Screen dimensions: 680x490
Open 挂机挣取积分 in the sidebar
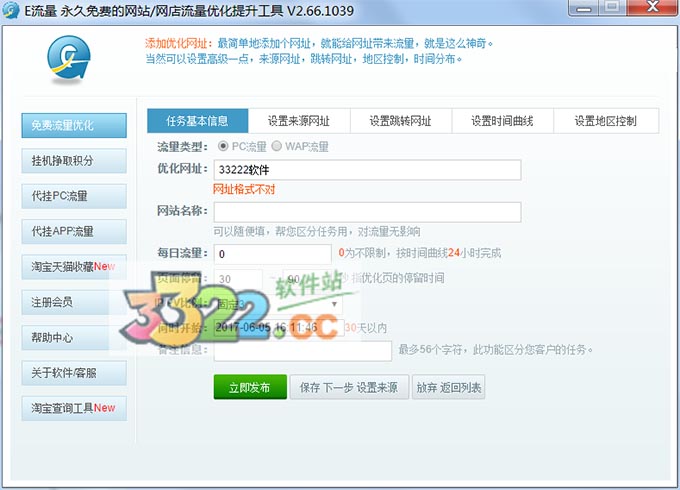coord(74,161)
